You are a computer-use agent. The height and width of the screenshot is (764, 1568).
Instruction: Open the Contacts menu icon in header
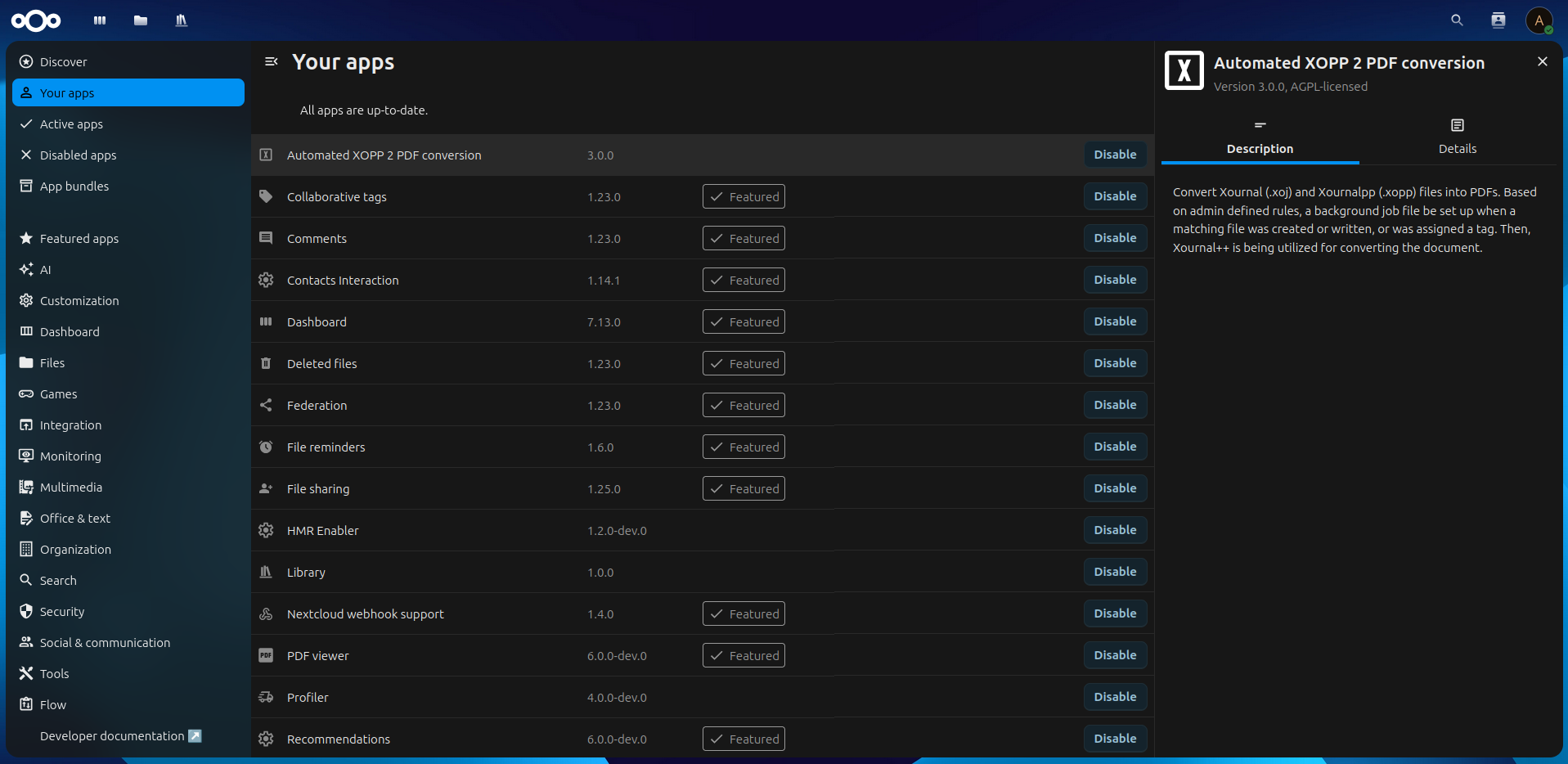[1498, 20]
